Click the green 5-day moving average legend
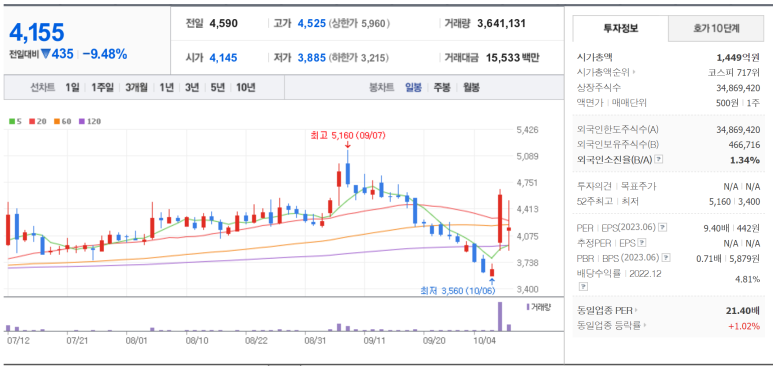This screenshot has width=773, height=366. tap(14, 121)
